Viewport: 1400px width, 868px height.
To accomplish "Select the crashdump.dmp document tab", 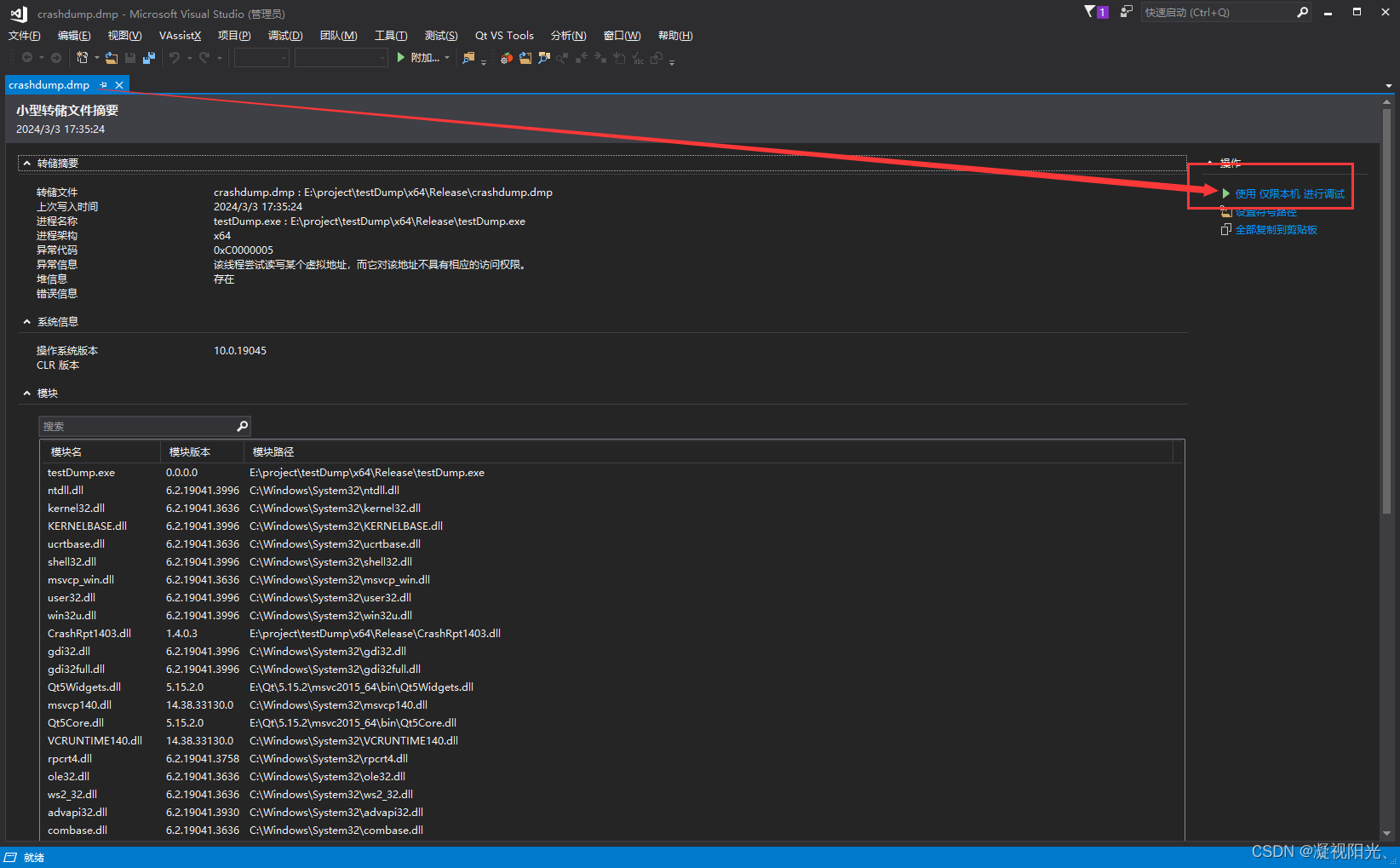I will point(49,84).
